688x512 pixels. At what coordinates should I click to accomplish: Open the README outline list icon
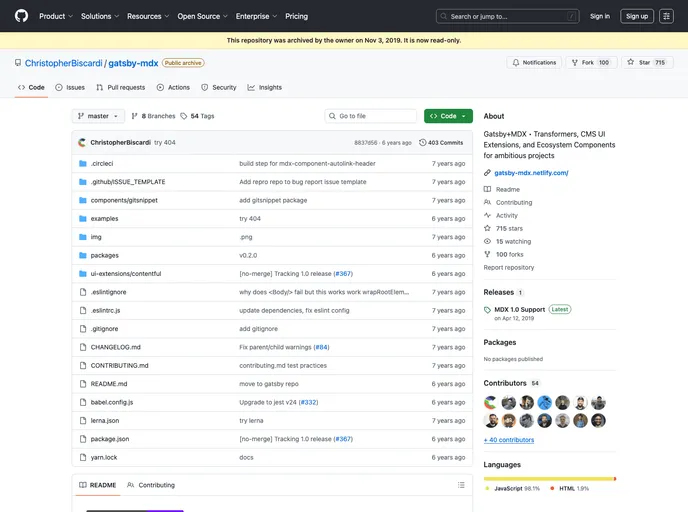click(461, 486)
